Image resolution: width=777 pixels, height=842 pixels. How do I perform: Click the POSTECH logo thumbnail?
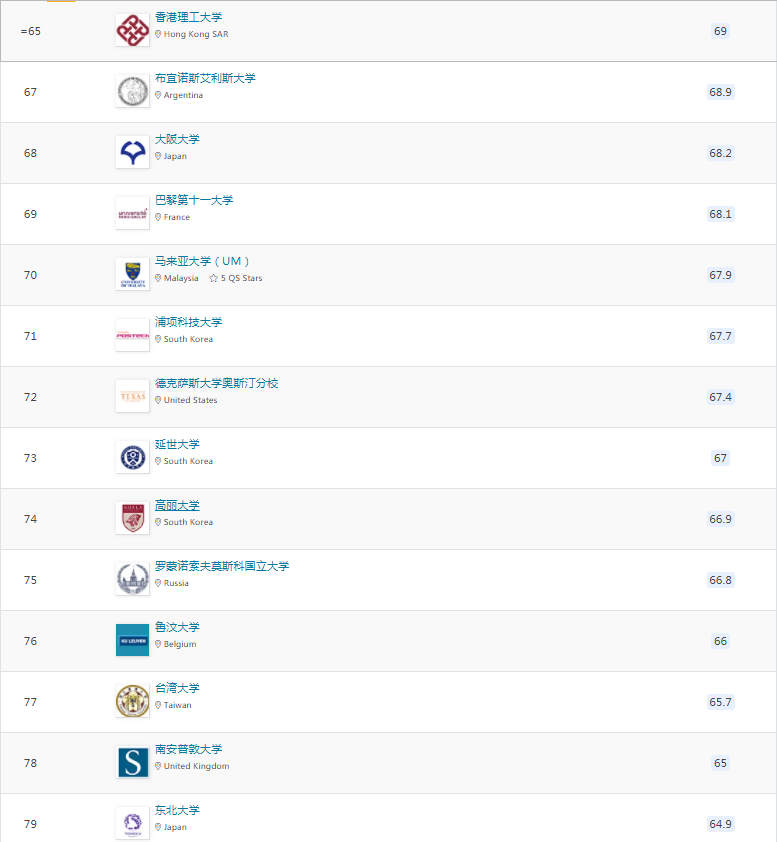[133, 336]
